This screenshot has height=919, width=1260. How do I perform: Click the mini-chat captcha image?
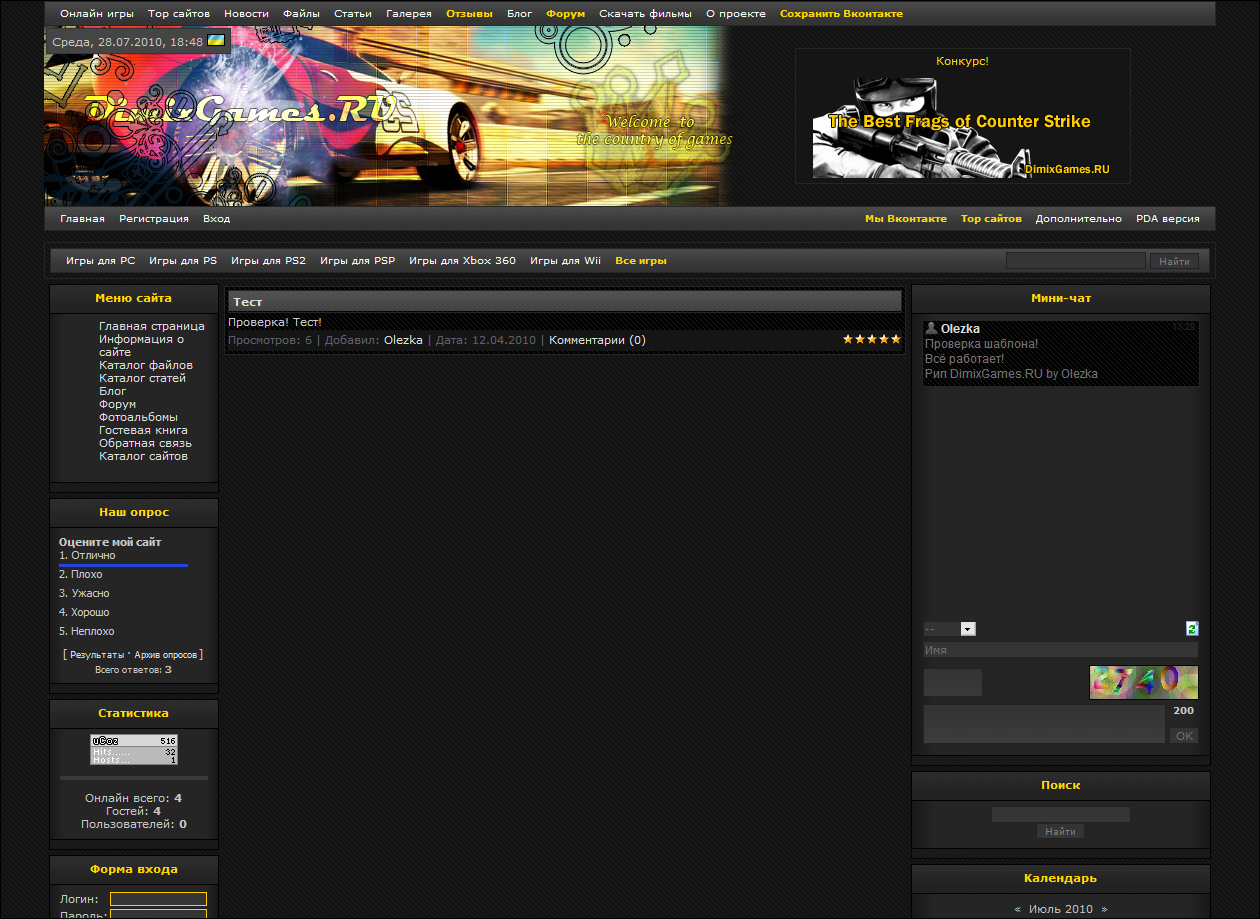(1143, 682)
